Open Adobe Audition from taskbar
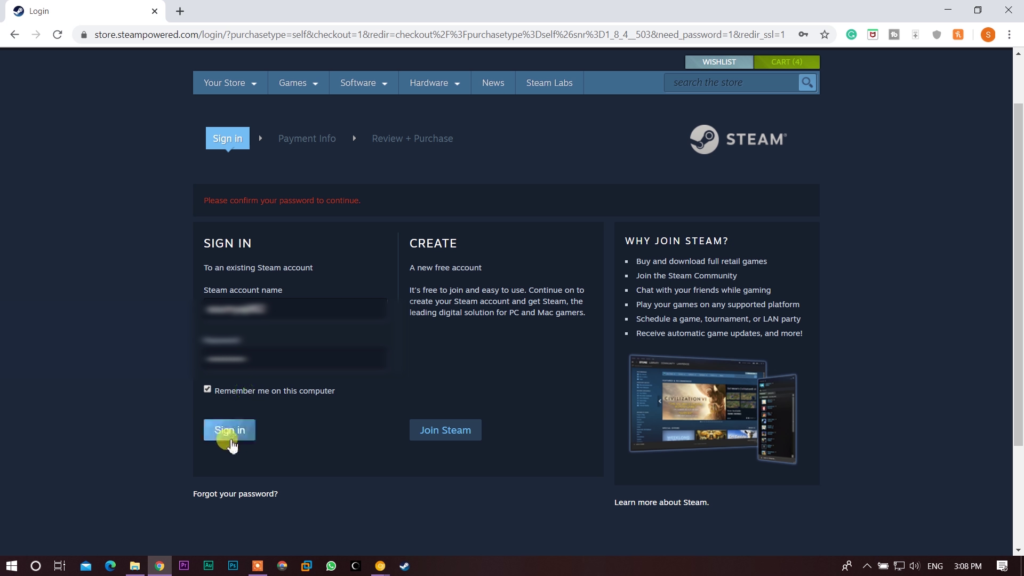Image resolution: width=1024 pixels, height=576 pixels. (x=208, y=566)
